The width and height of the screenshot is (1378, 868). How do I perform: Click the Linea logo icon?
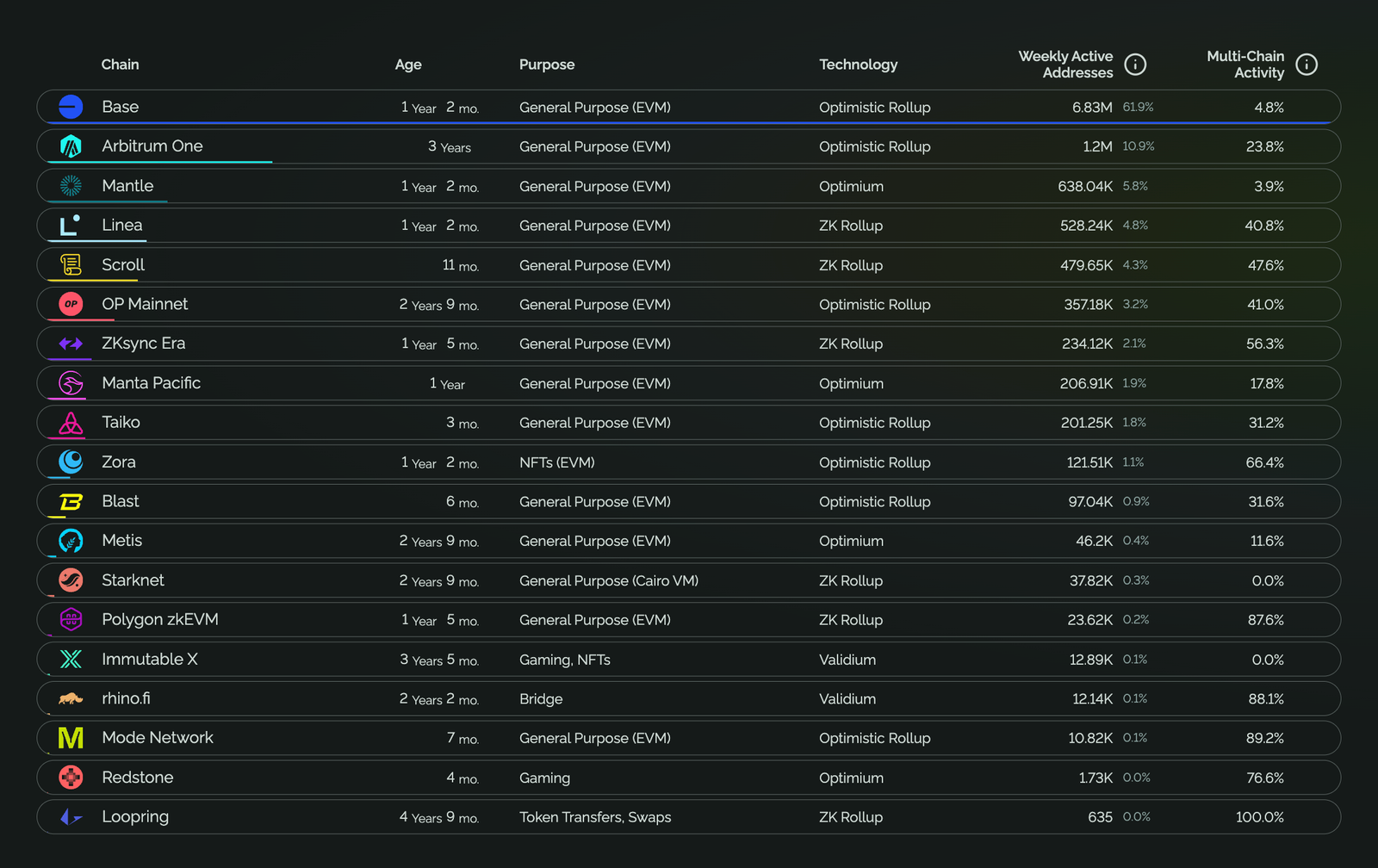tap(71, 226)
